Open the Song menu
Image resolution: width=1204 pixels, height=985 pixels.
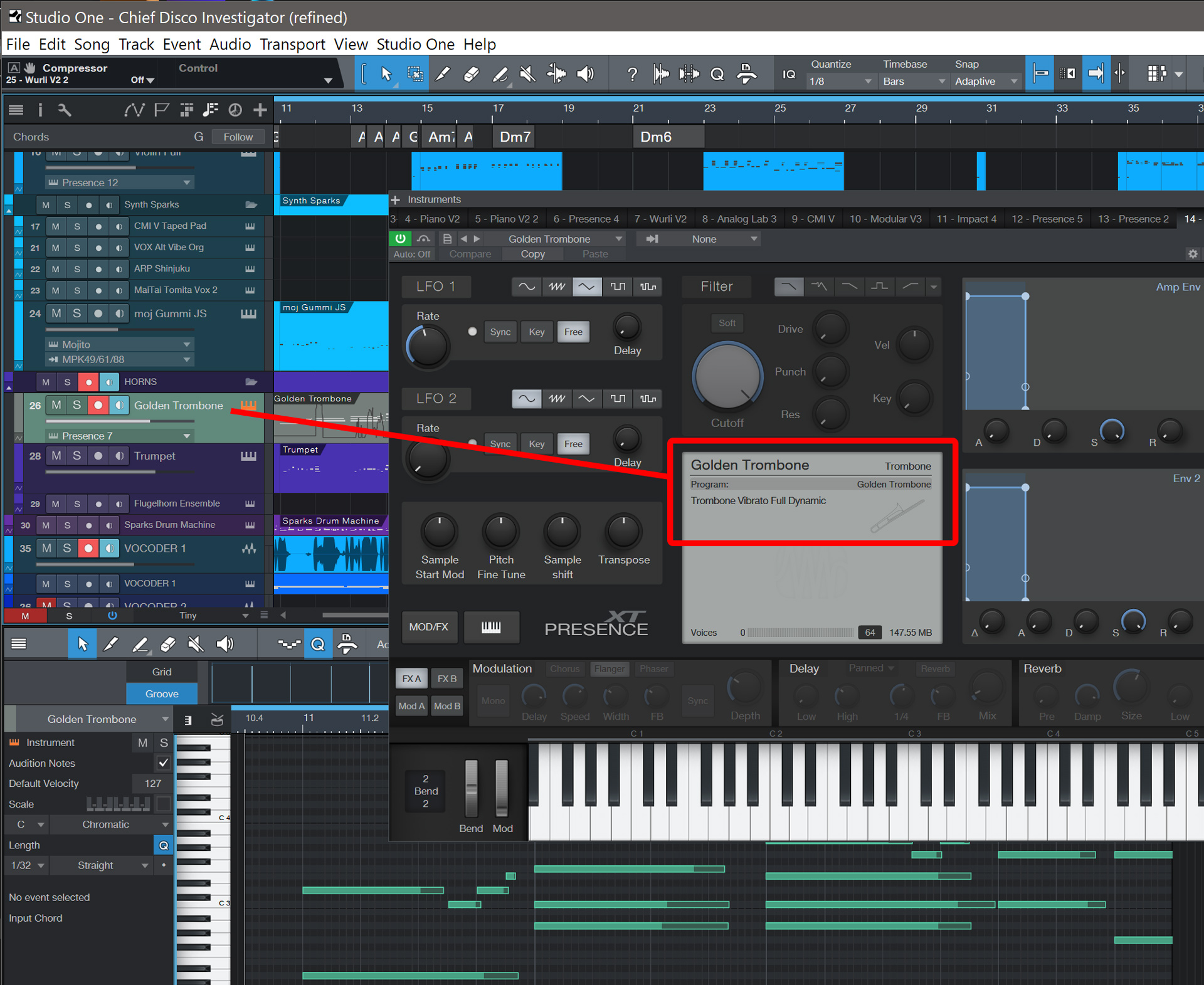coord(92,45)
